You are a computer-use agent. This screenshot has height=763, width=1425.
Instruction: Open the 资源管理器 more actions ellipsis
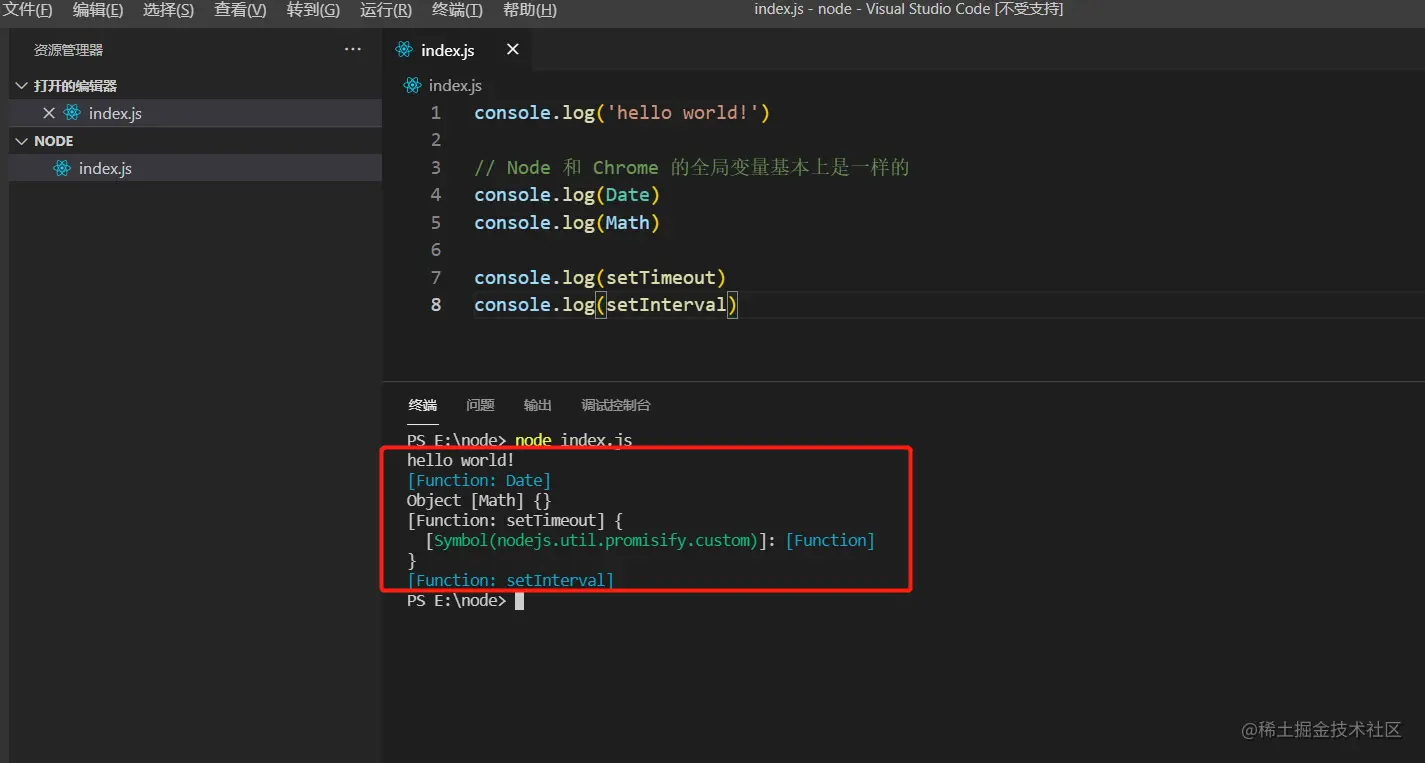(353, 49)
